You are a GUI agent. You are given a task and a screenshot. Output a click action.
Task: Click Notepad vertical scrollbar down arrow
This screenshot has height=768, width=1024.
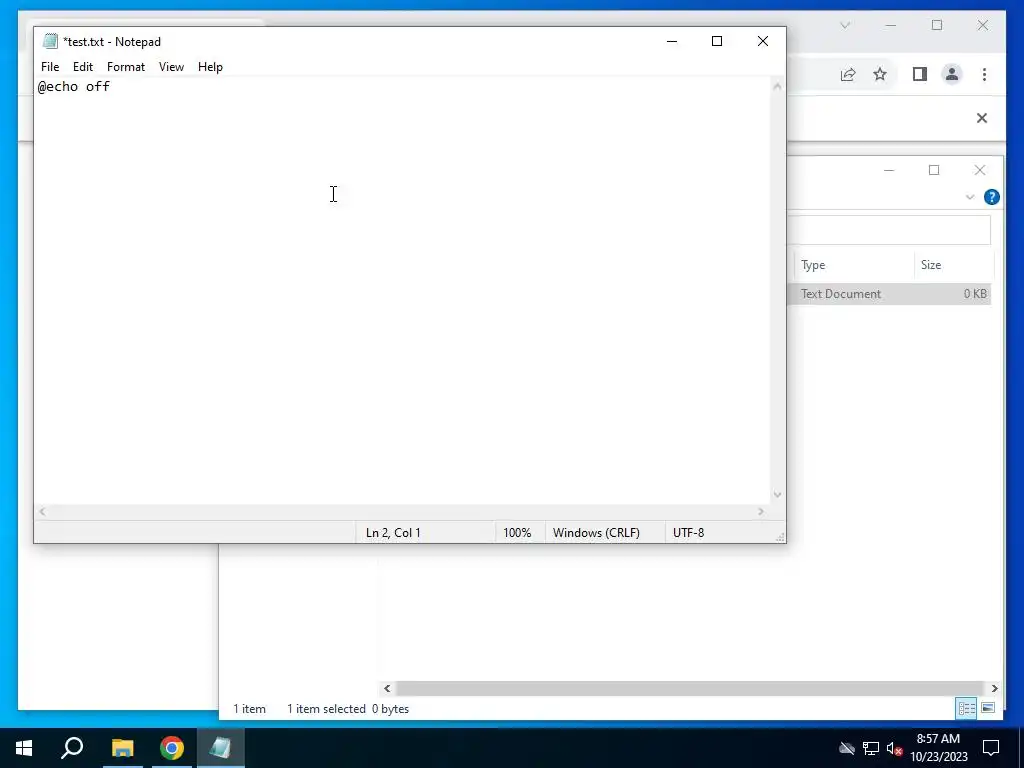777,494
